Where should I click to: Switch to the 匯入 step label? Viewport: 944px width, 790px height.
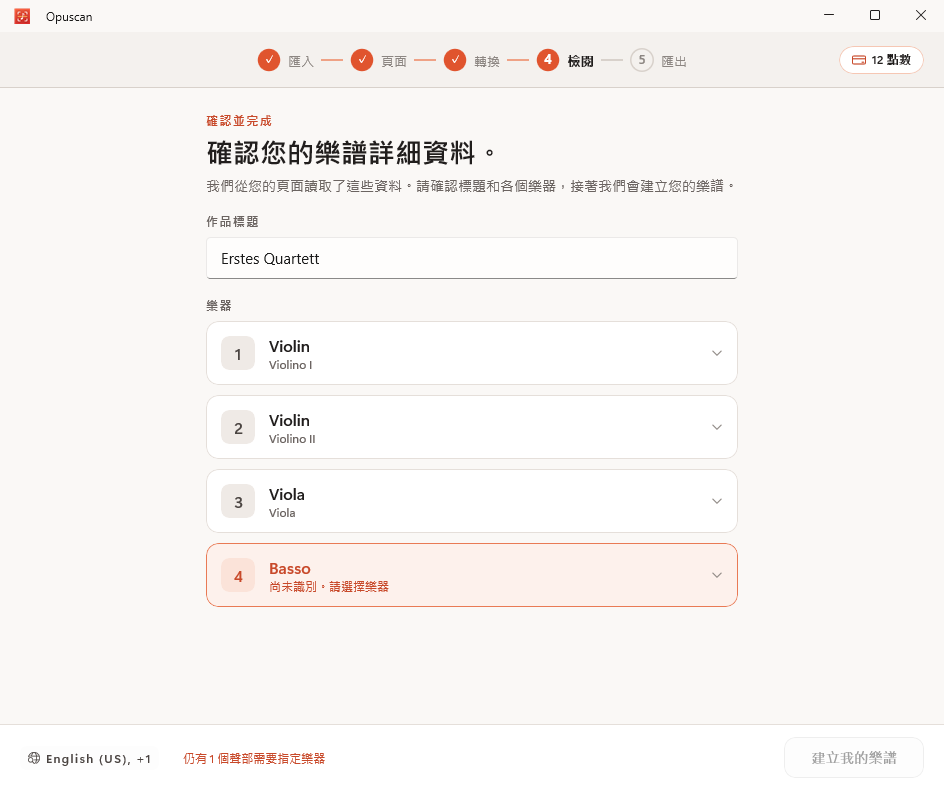pyautogui.click(x=301, y=61)
